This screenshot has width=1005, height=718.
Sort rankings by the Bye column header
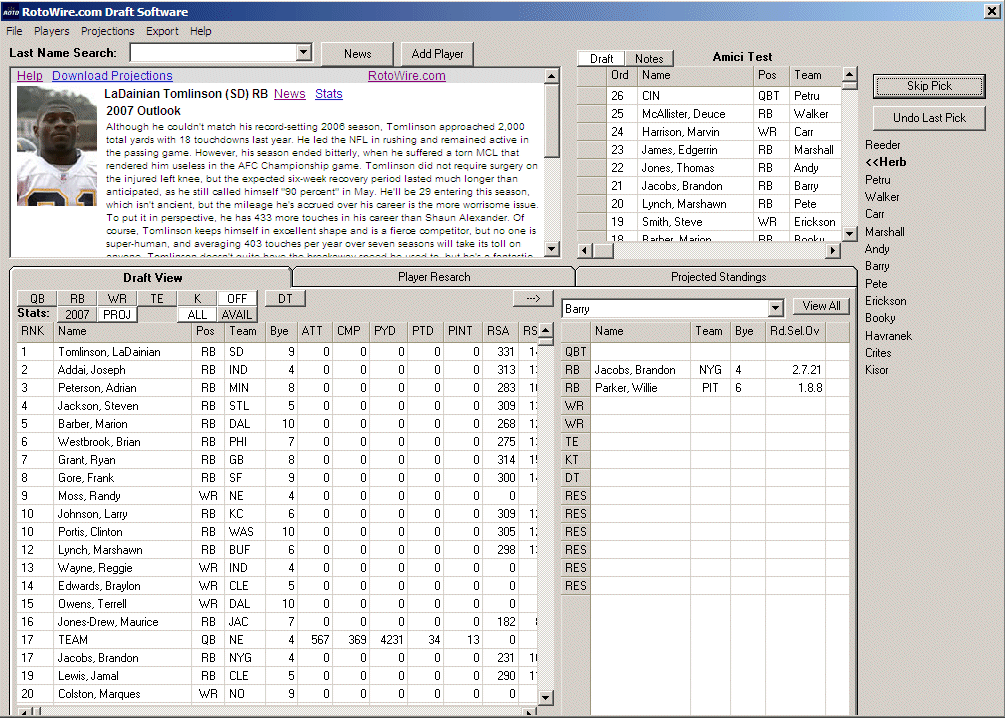click(x=279, y=331)
